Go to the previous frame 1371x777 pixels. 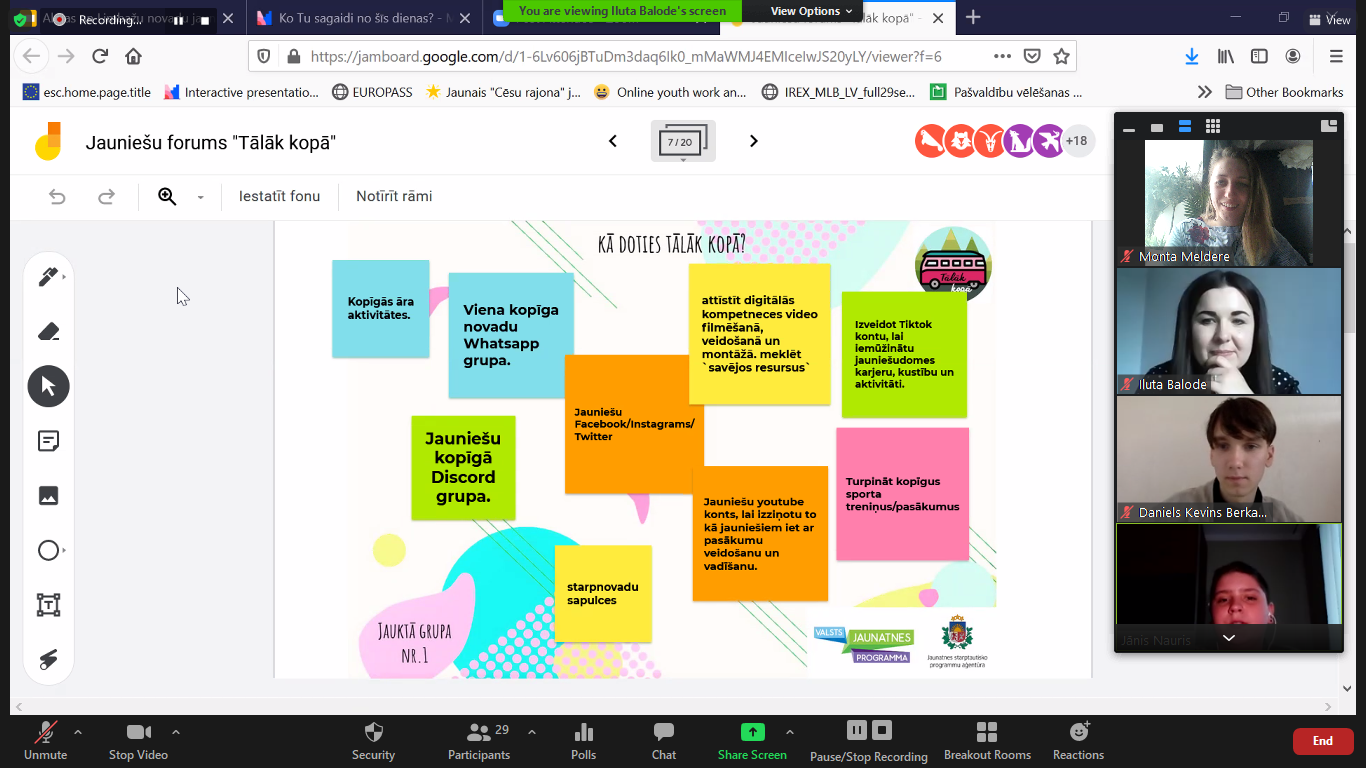coord(613,141)
